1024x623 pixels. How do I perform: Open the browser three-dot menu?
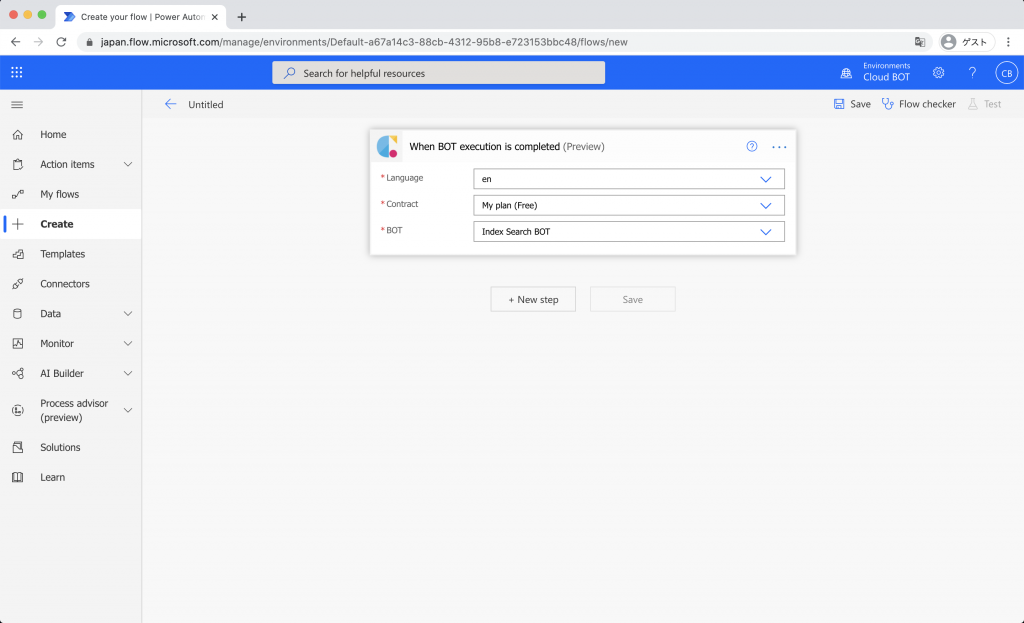coord(1008,42)
